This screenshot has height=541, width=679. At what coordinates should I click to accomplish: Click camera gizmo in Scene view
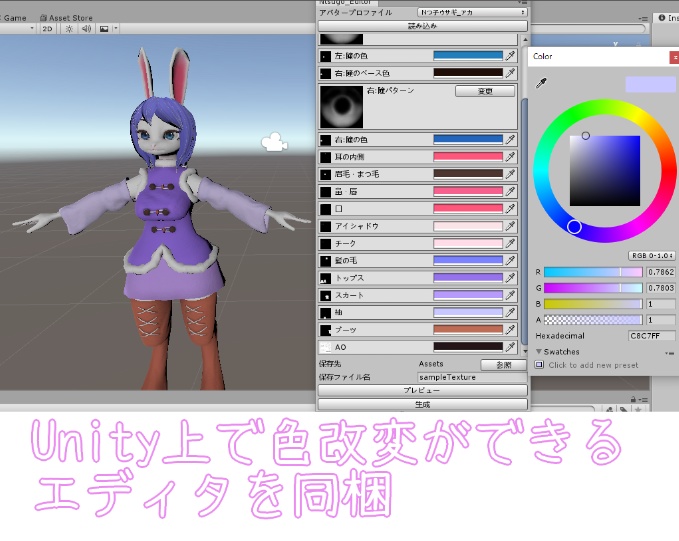[x=274, y=142]
